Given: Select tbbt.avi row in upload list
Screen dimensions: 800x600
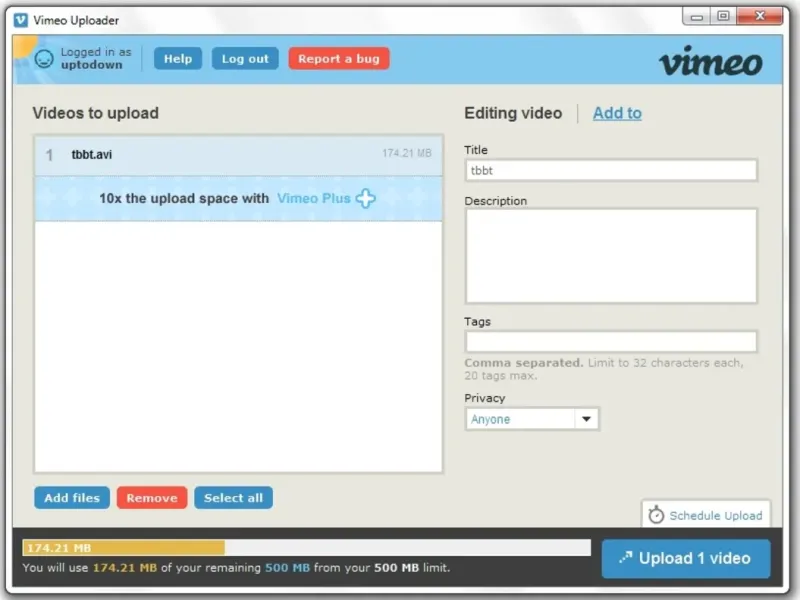Looking at the screenshot, I should (238, 155).
